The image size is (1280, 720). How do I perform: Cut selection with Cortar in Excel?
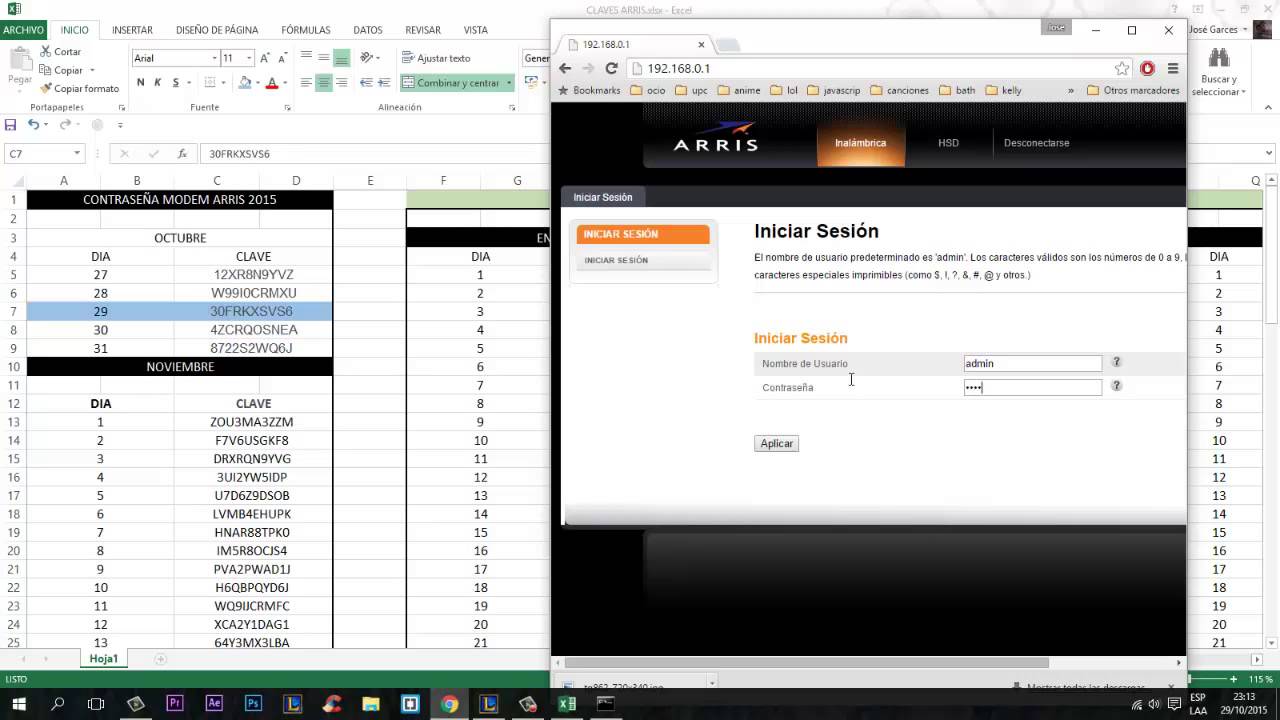60,52
